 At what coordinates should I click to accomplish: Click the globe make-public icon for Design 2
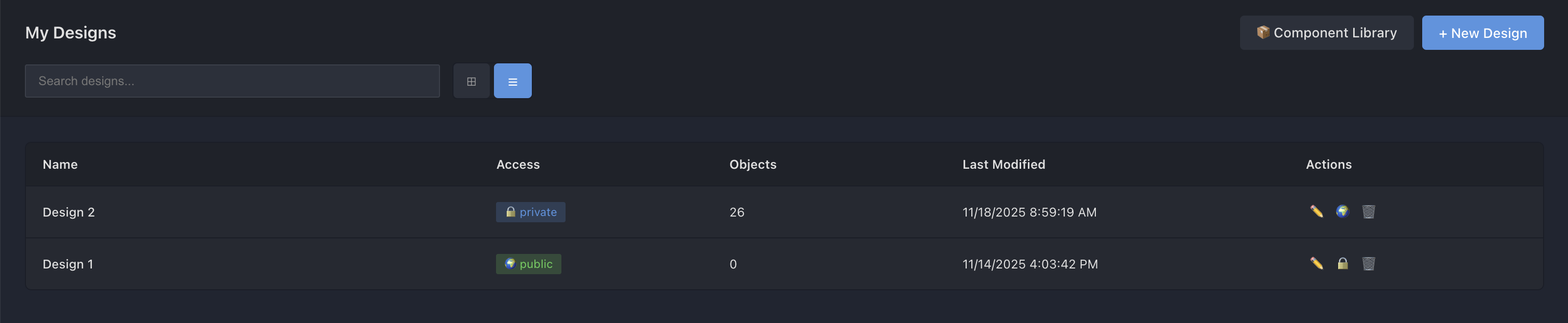(1342, 211)
